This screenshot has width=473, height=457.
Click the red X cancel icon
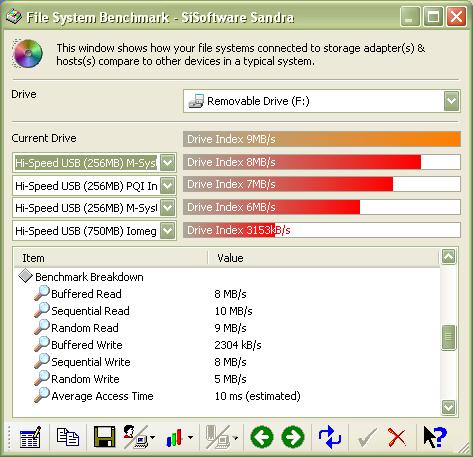[x=397, y=437]
